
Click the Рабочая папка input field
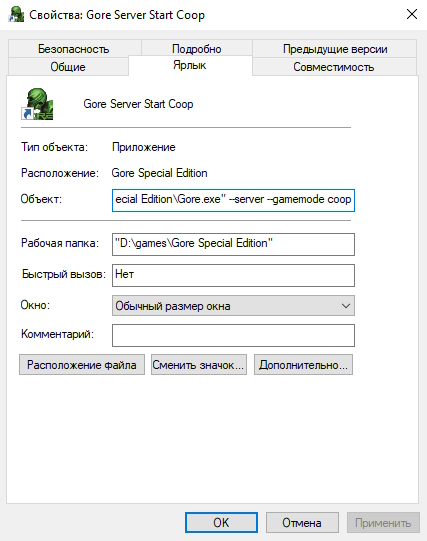(x=233, y=244)
